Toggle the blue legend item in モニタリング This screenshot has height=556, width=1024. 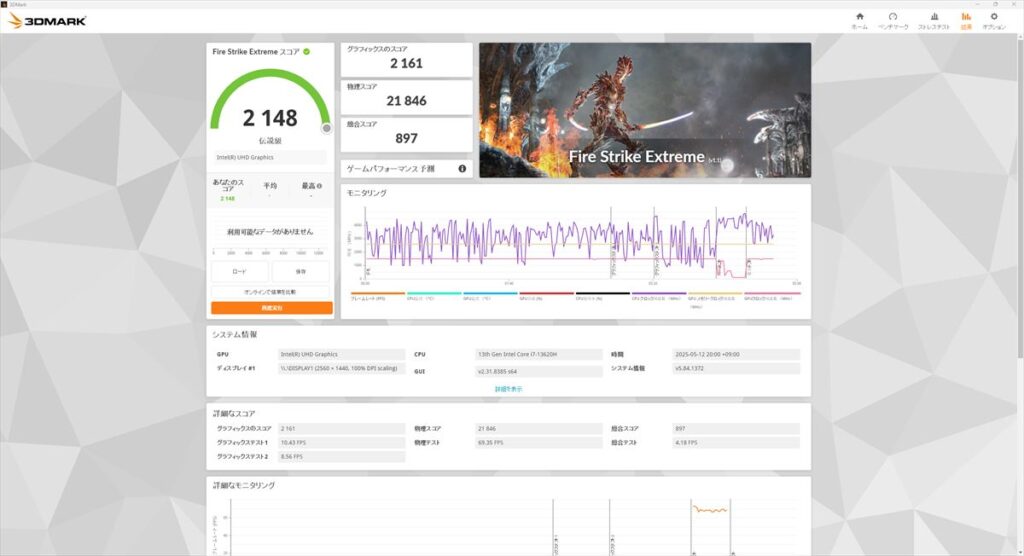pyautogui.click(x=490, y=296)
